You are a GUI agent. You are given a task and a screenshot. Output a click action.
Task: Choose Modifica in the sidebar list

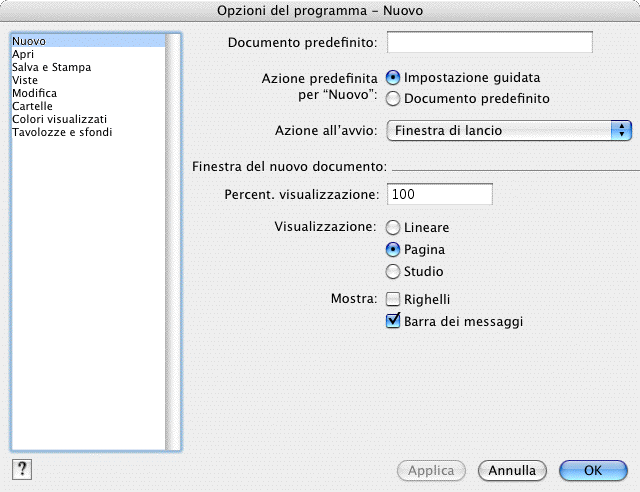coord(34,93)
